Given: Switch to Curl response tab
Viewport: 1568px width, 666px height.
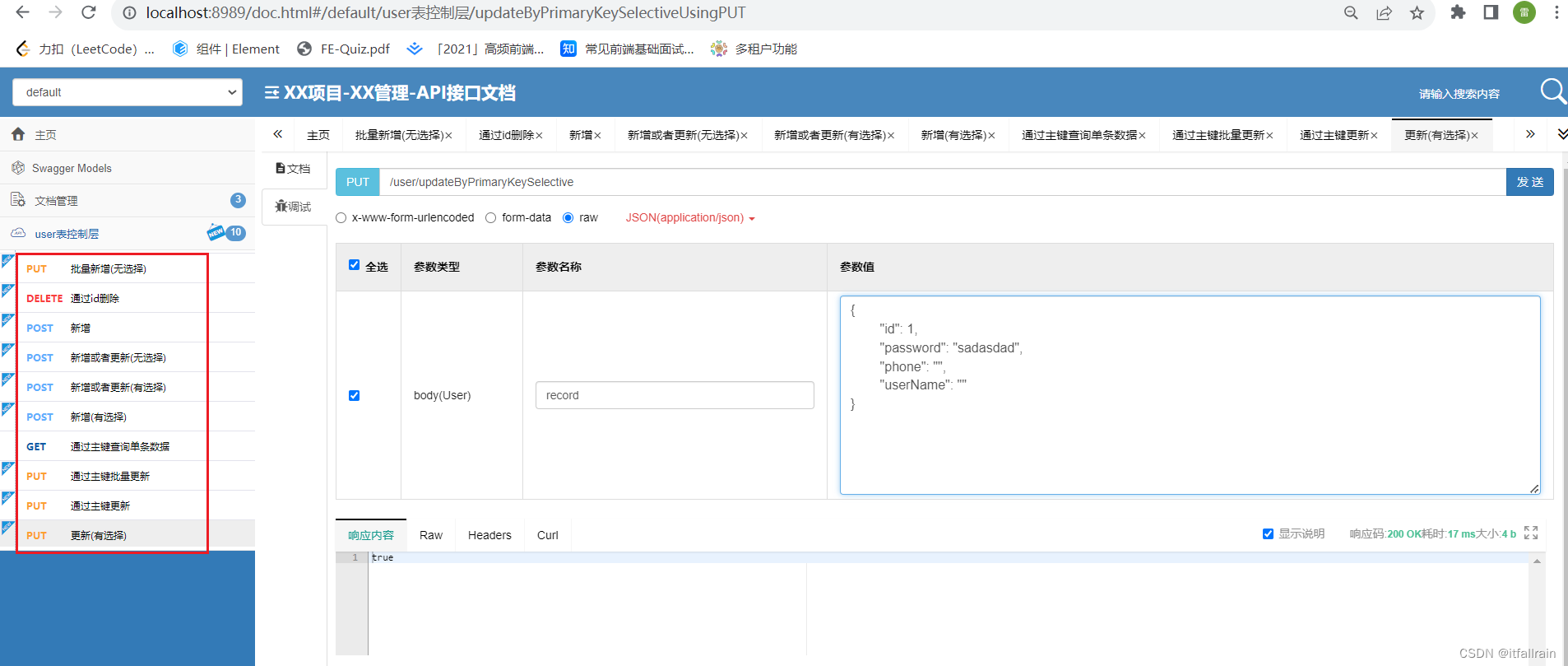Looking at the screenshot, I should tap(548, 535).
